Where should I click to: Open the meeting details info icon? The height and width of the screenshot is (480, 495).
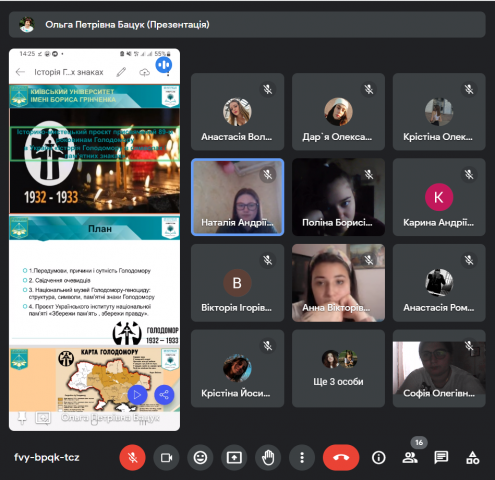(379, 457)
